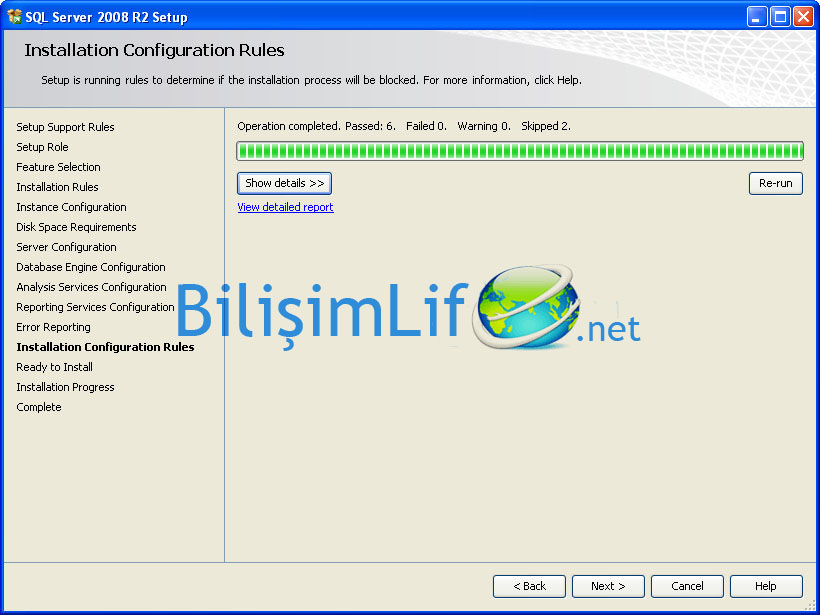This screenshot has height=615, width=820.
Task: Minimize the setup window
Action: coord(757,17)
